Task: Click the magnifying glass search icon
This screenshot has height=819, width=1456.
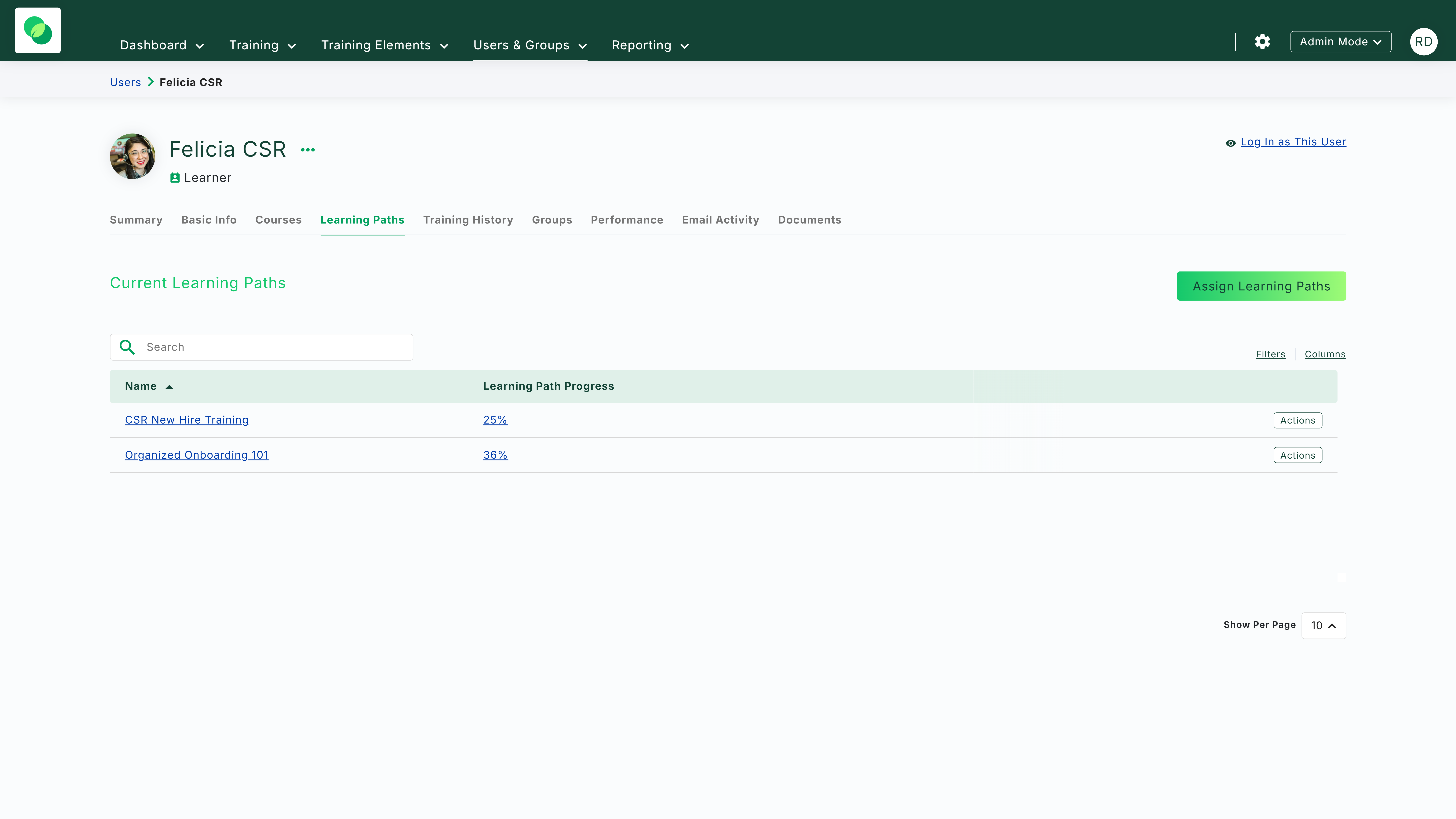Action: click(127, 347)
